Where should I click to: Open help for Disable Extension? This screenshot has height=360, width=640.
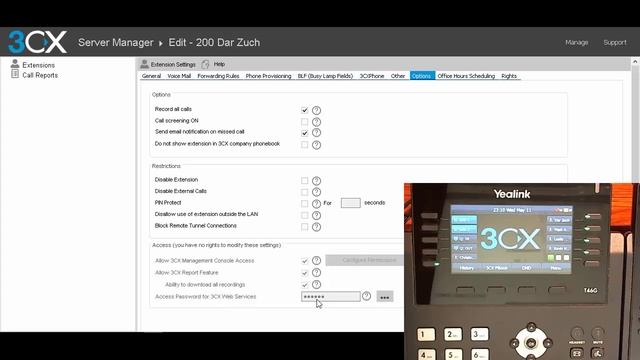[x=316, y=180]
